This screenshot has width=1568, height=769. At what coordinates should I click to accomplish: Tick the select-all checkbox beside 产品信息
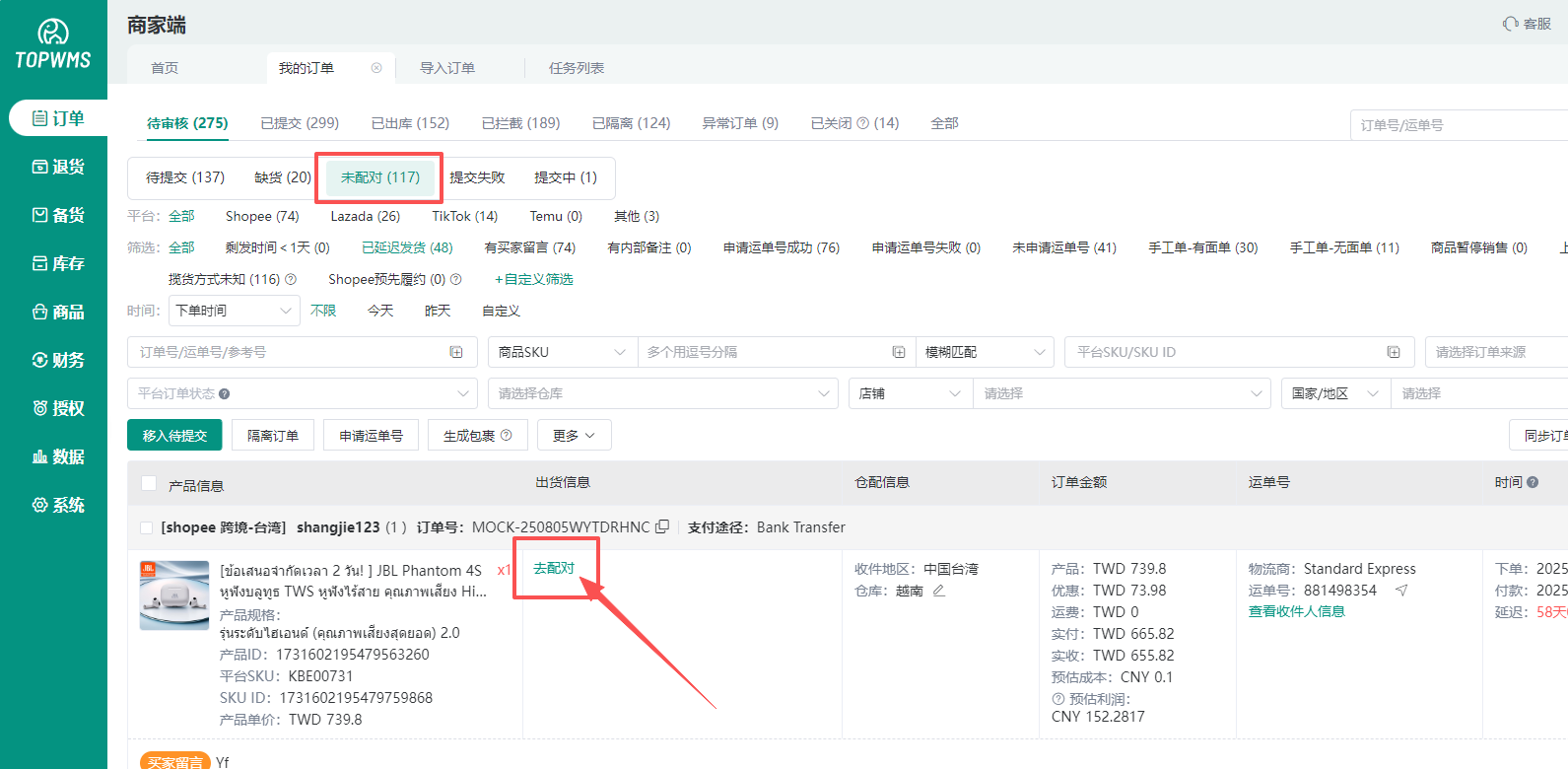[x=149, y=483]
